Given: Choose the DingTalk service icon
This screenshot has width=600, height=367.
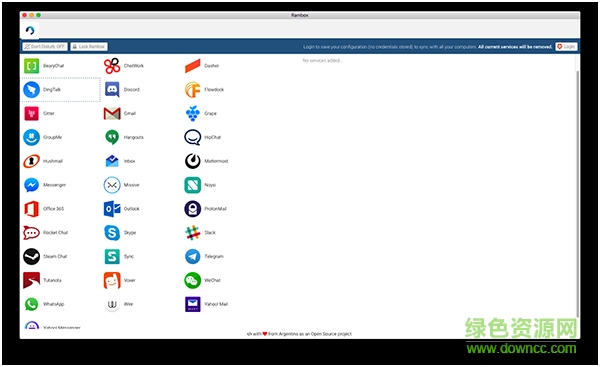Looking at the screenshot, I should 31,90.
